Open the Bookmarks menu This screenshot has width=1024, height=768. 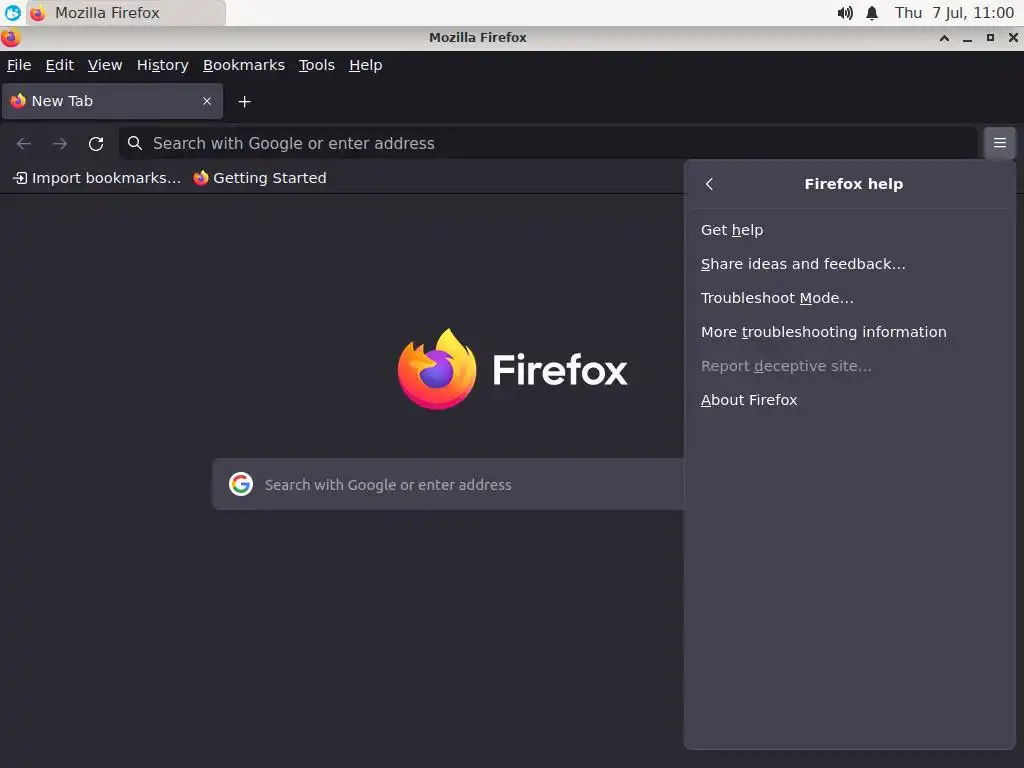pyautogui.click(x=244, y=65)
